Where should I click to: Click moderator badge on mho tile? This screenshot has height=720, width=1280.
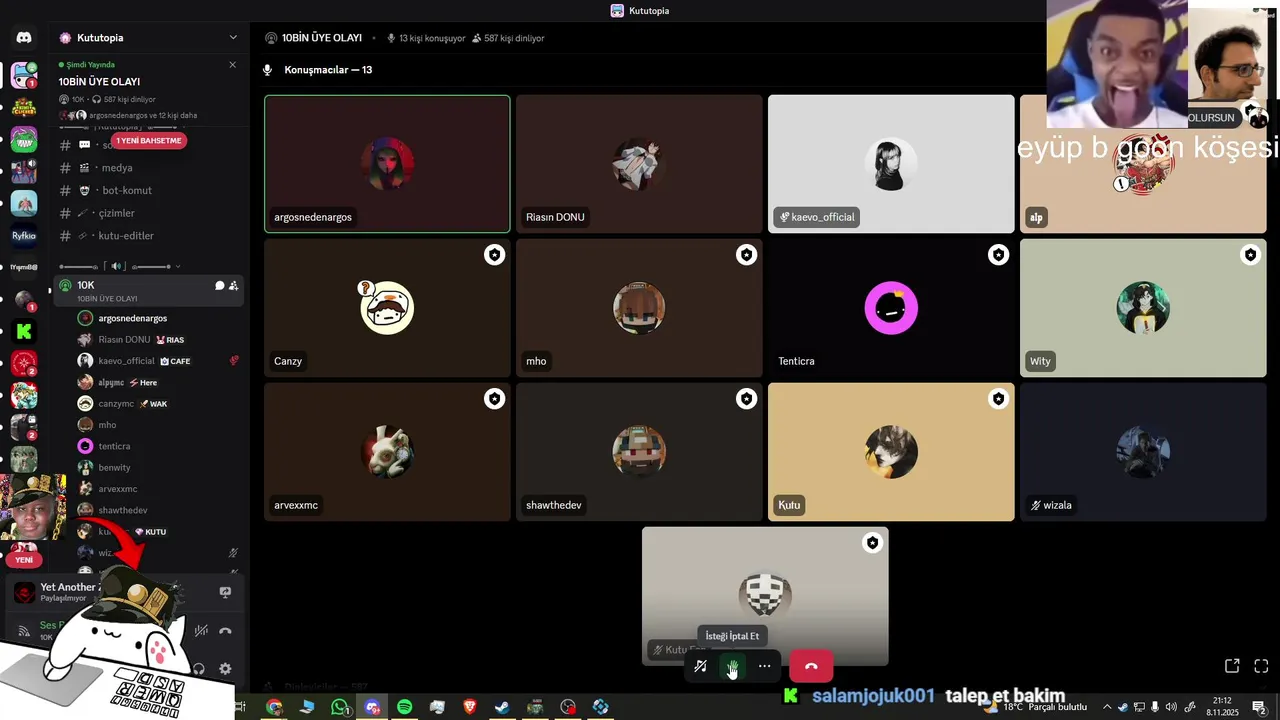pyautogui.click(x=746, y=255)
